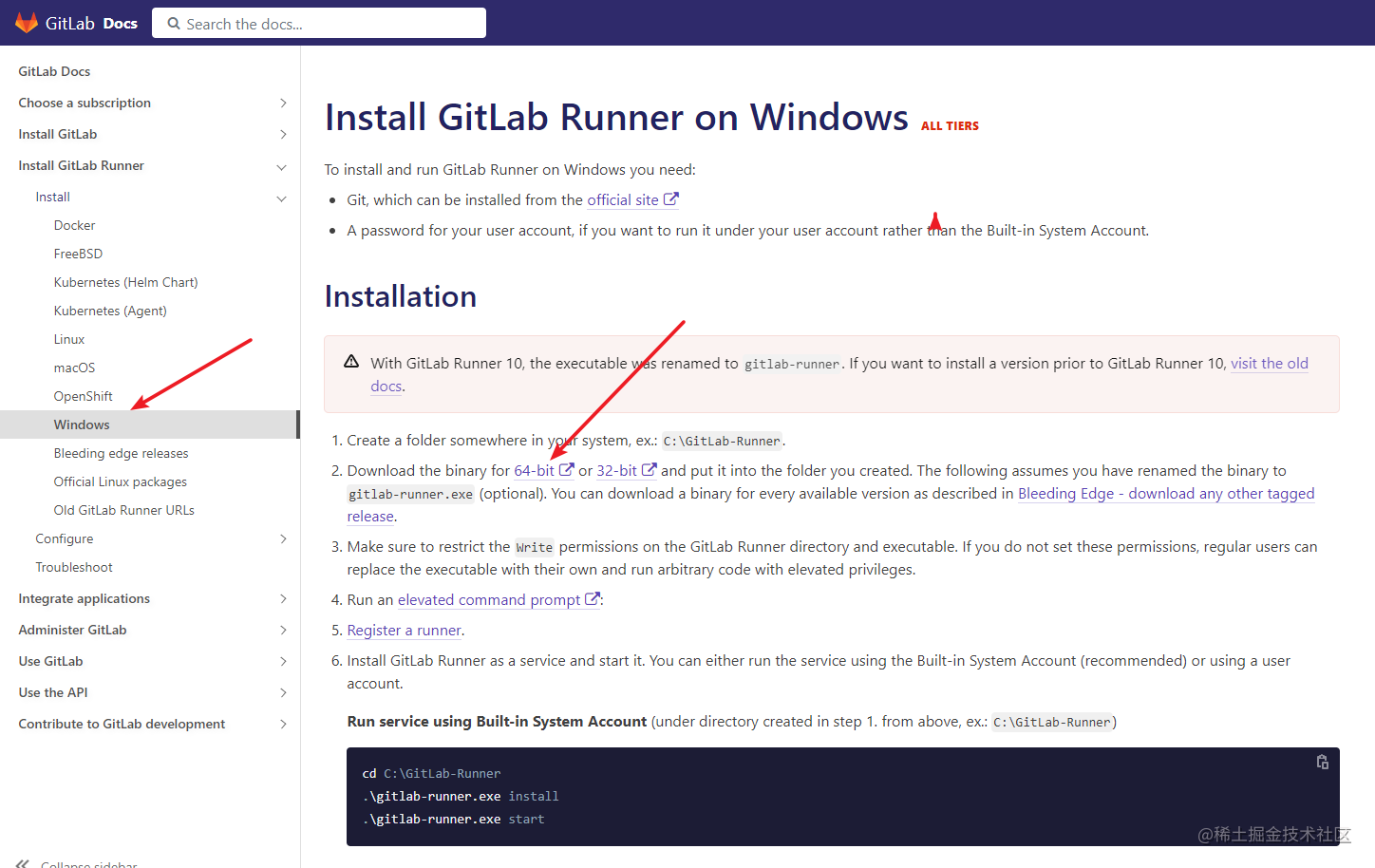
Task: Click the search magnifier icon
Action: pos(174,24)
